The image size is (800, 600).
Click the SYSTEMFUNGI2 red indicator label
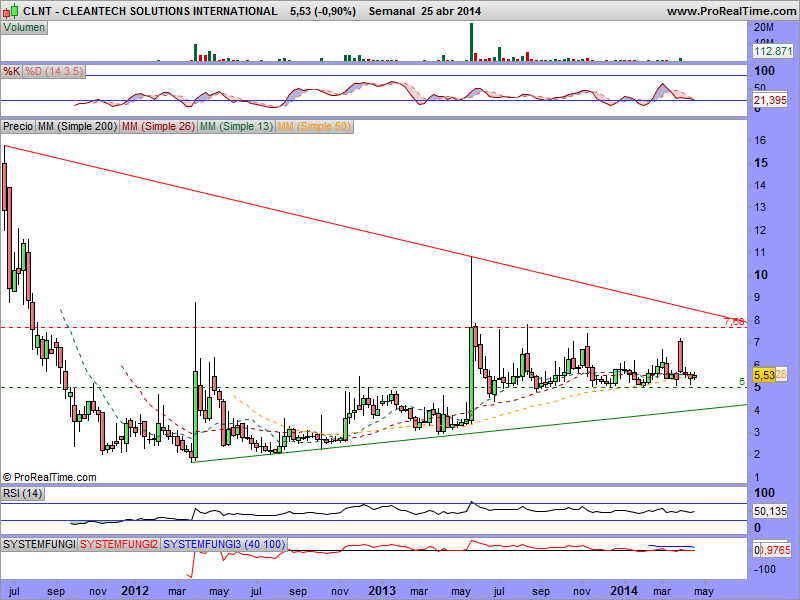tap(119, 544)
